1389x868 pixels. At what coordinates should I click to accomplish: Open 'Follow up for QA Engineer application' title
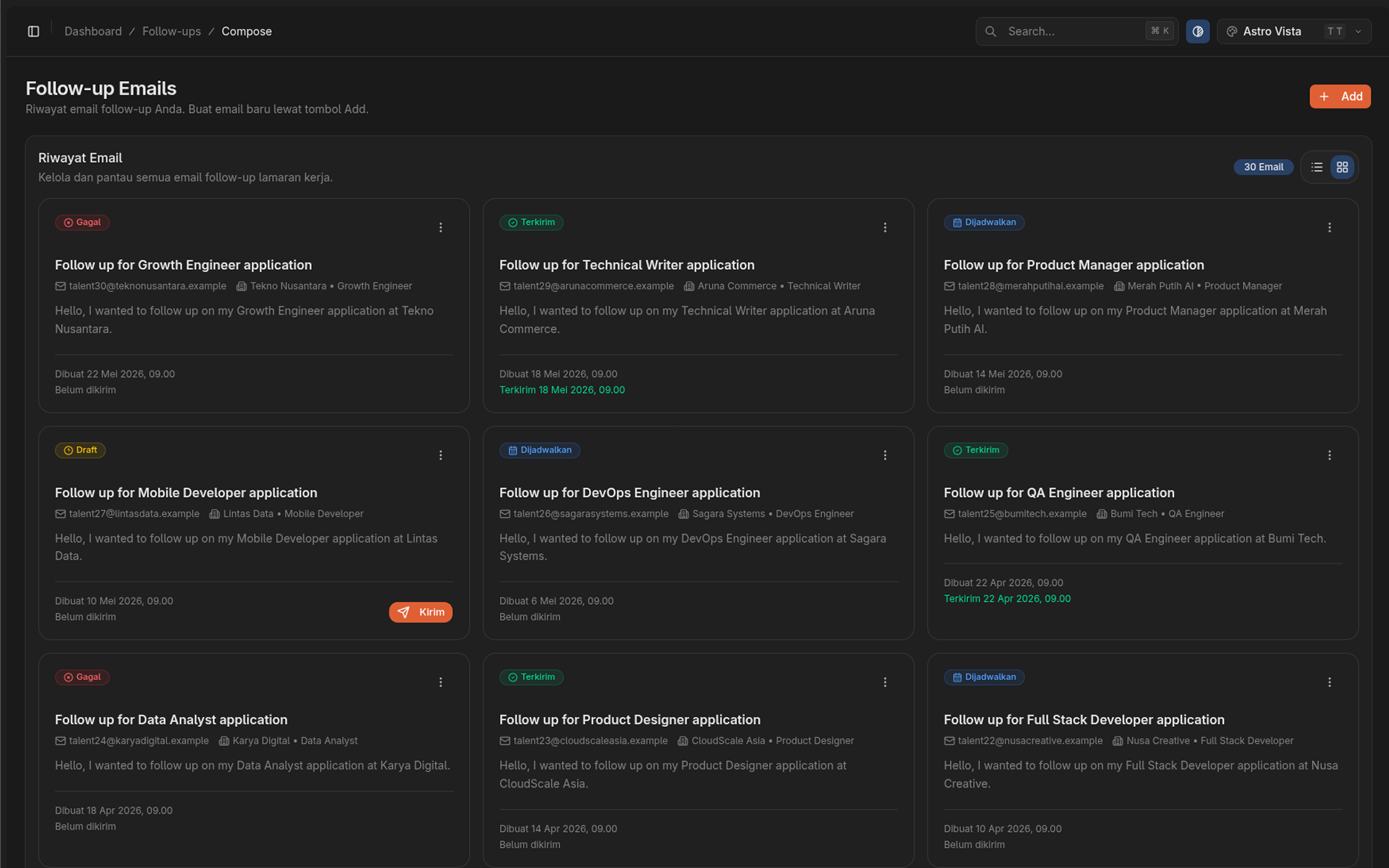pyautogui.click(x=1059, y=493)
